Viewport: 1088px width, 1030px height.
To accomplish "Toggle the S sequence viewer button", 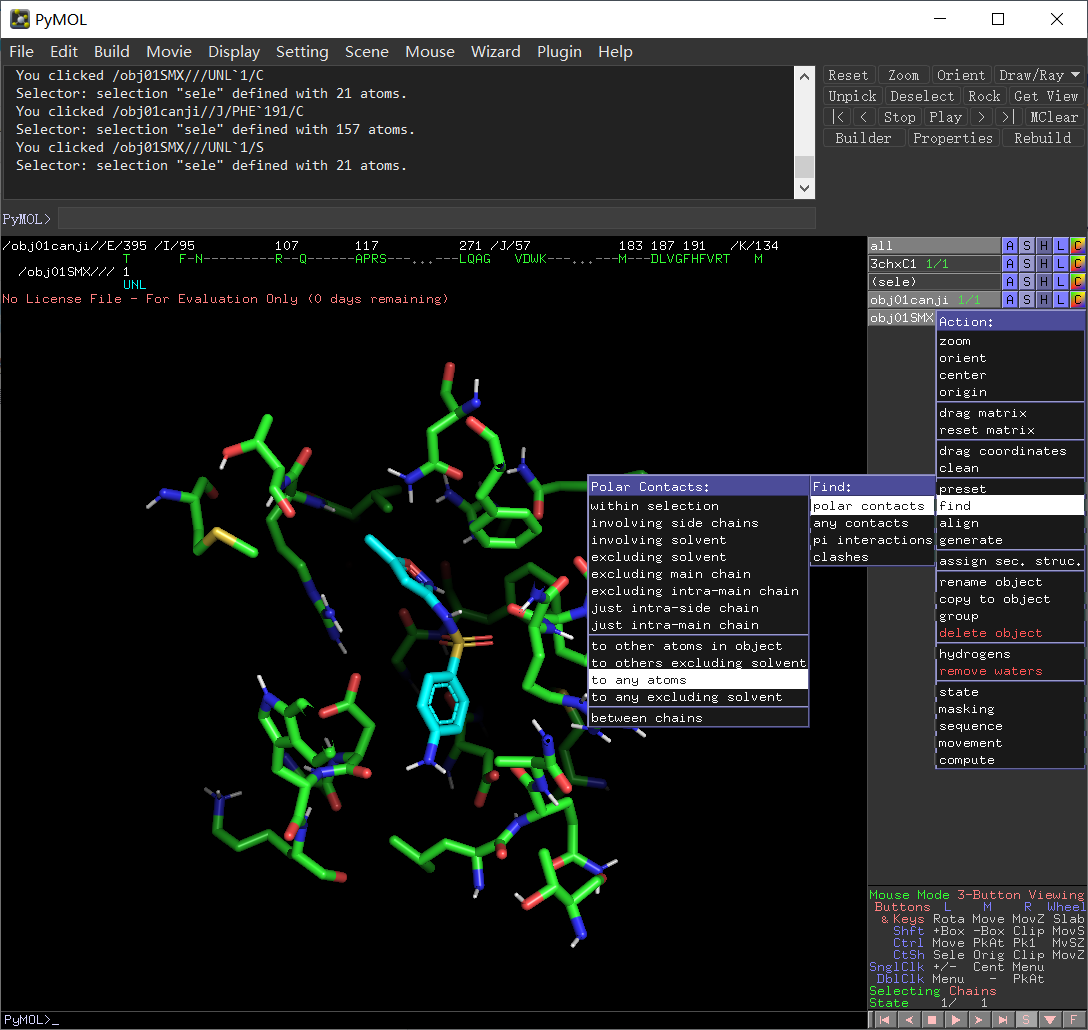I will 1026,1020.
